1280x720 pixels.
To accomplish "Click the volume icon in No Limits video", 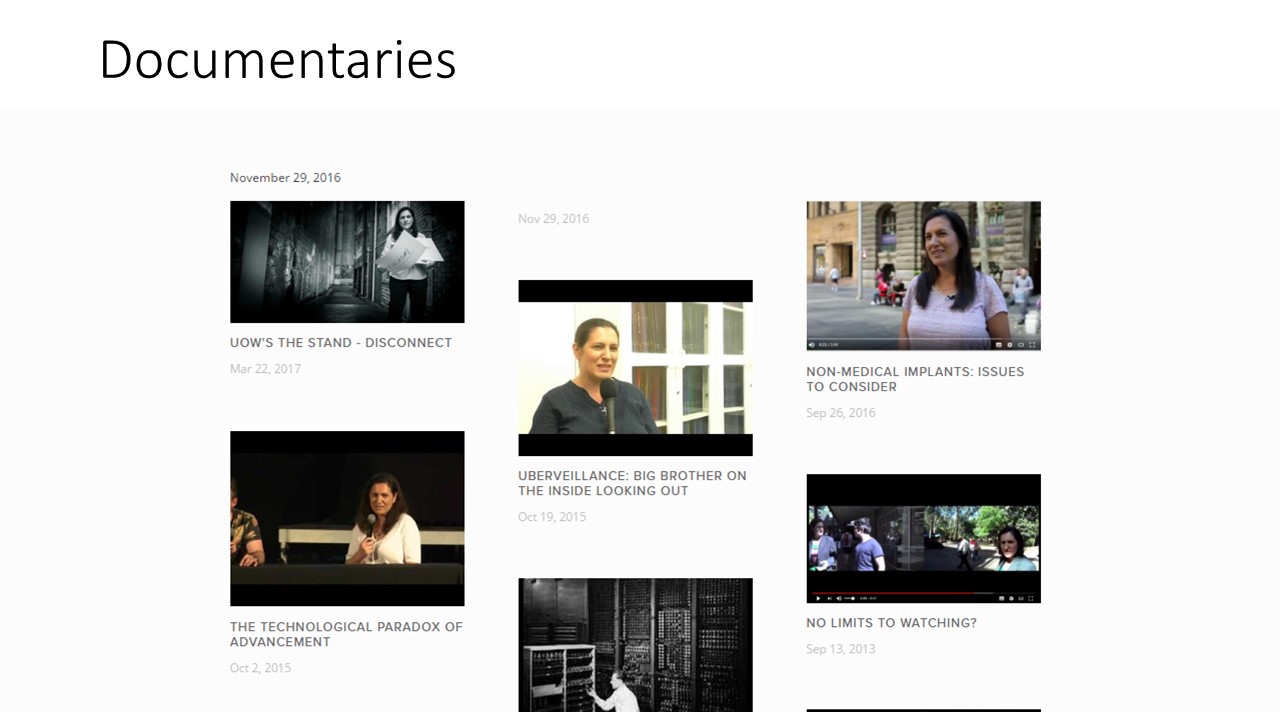I will tap(839, 598).
